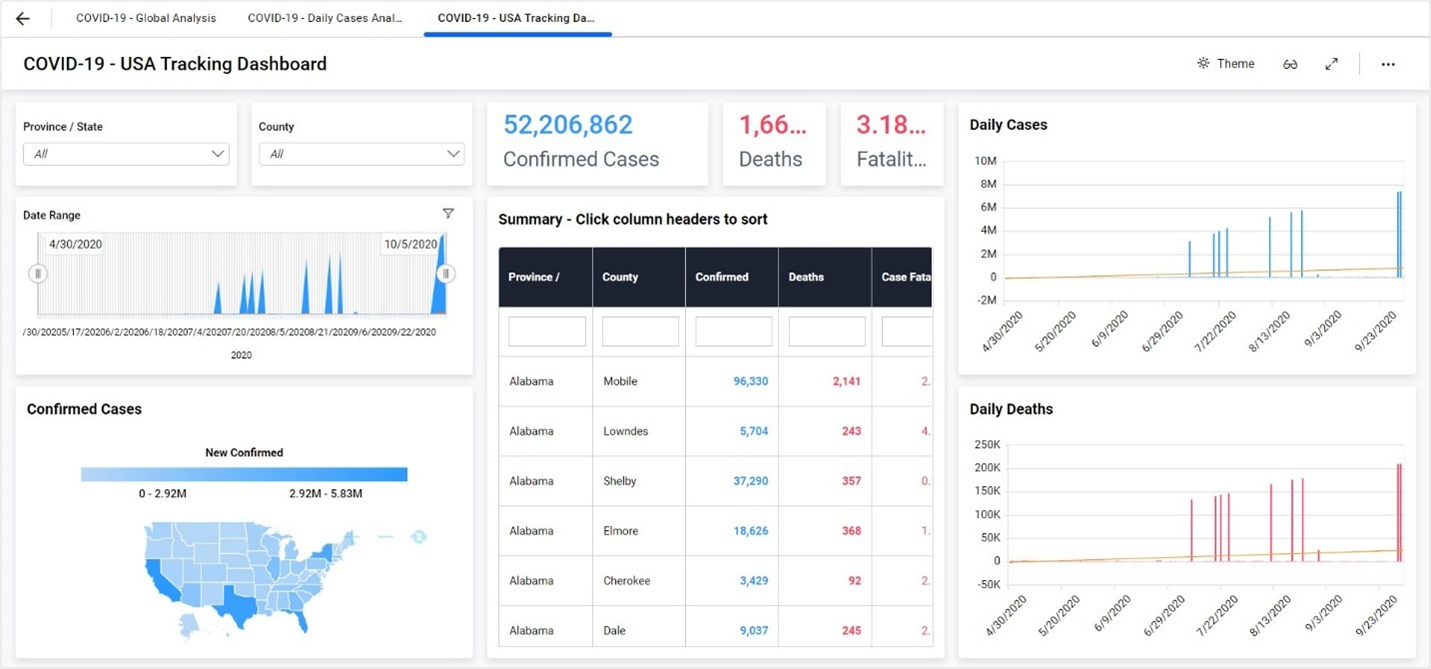
Task: Click the Deaths column header to sort
Action: (x=807, y=277)
